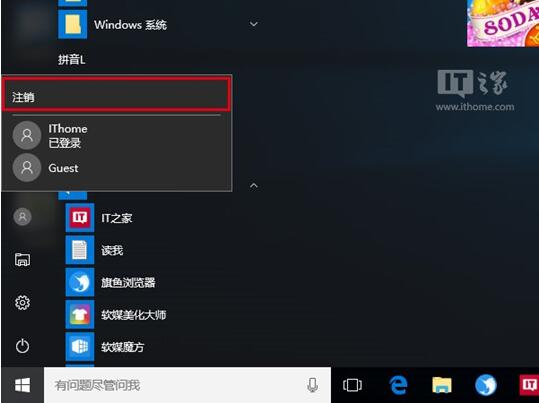
Task: Click the Windows 系统 folder icon
Action: click(x=73, y=24)
